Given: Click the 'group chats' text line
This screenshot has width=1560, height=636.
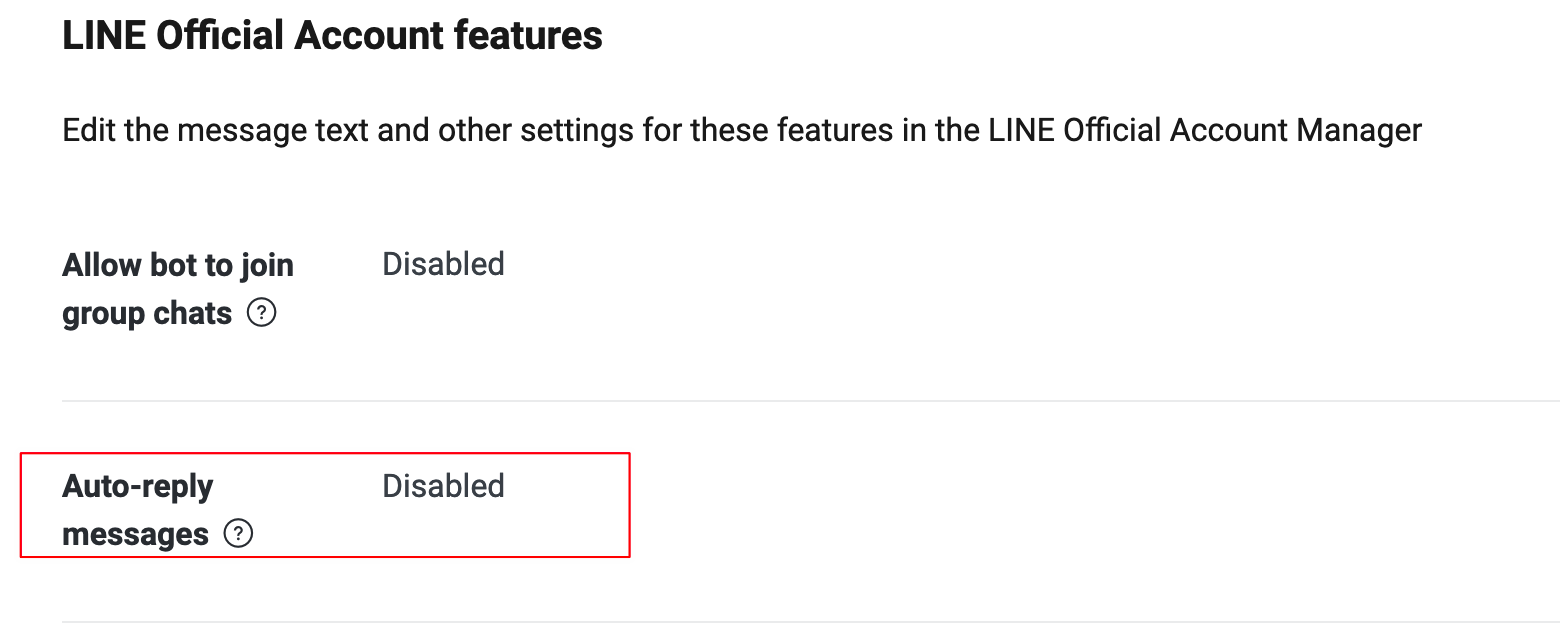Looking at the screenshot, I should click(x=147, y=314).
